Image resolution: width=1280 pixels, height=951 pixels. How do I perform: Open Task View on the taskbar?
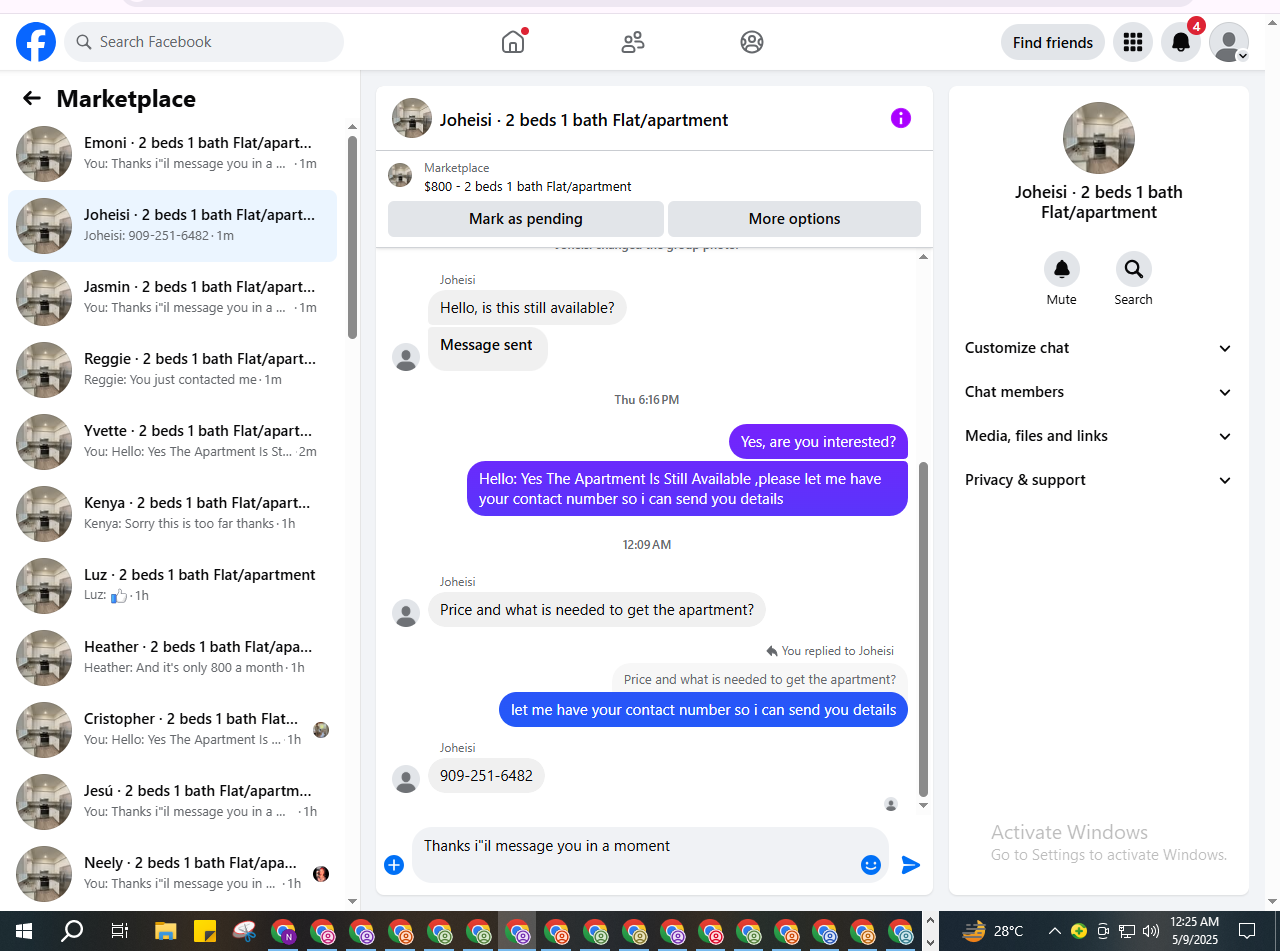[x=119, y=931]
